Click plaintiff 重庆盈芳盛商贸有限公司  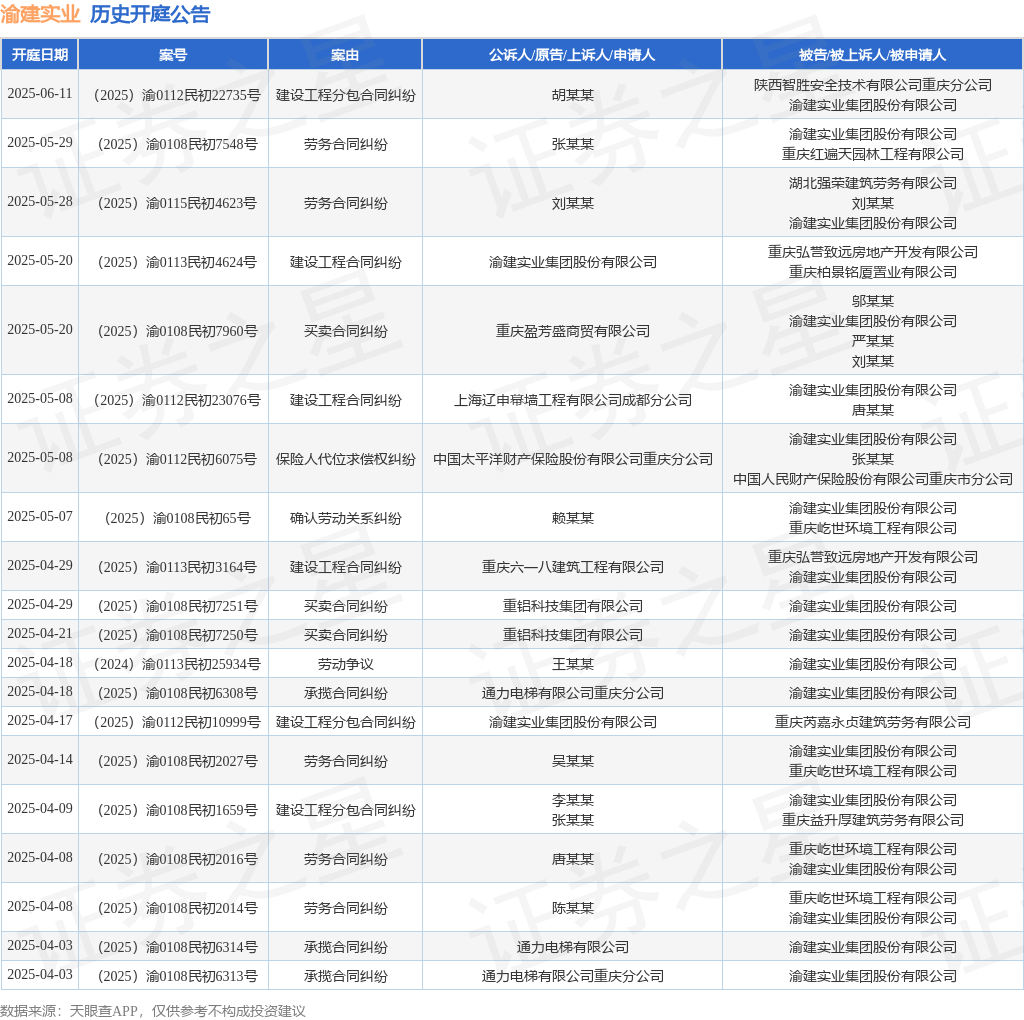[573, 331]
